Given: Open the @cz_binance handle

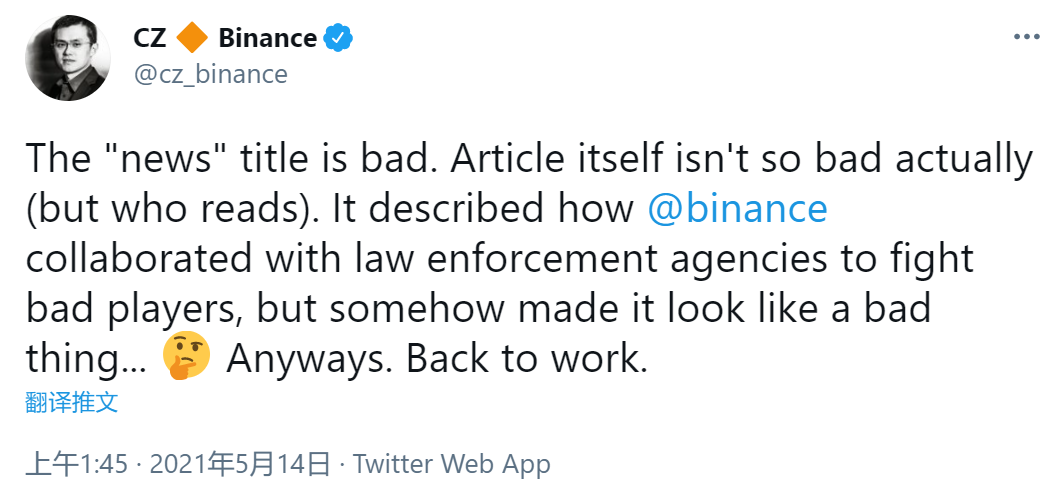Looking at the screenshot, I should pyautogui.click(x=210, y=74).
